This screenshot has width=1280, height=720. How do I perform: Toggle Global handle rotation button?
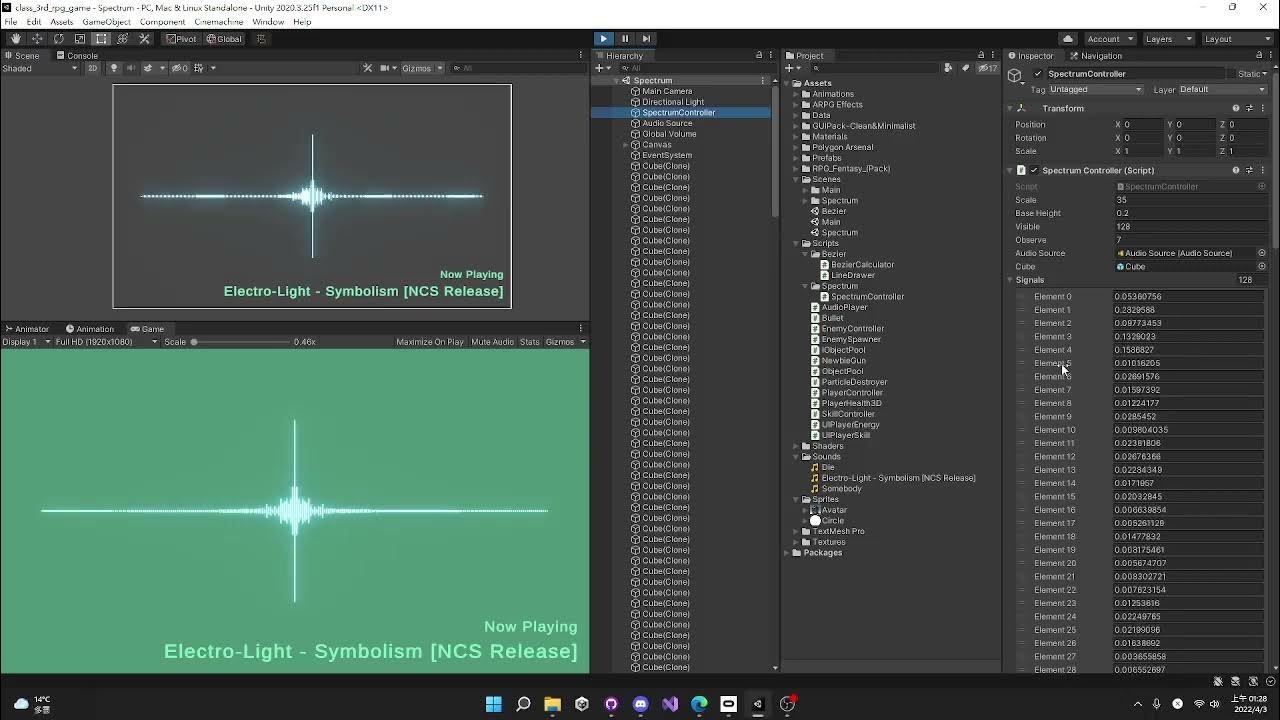(x=224, y=39)
